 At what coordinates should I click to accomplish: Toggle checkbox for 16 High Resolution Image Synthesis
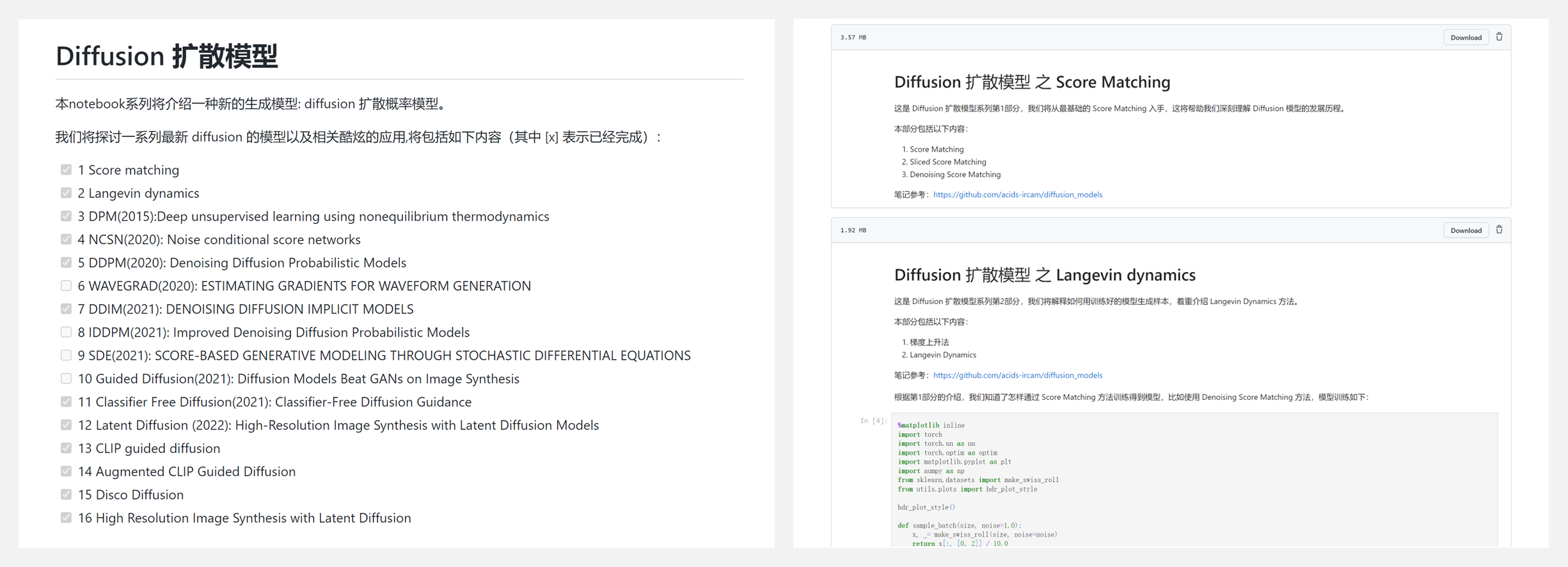(66, 518)
